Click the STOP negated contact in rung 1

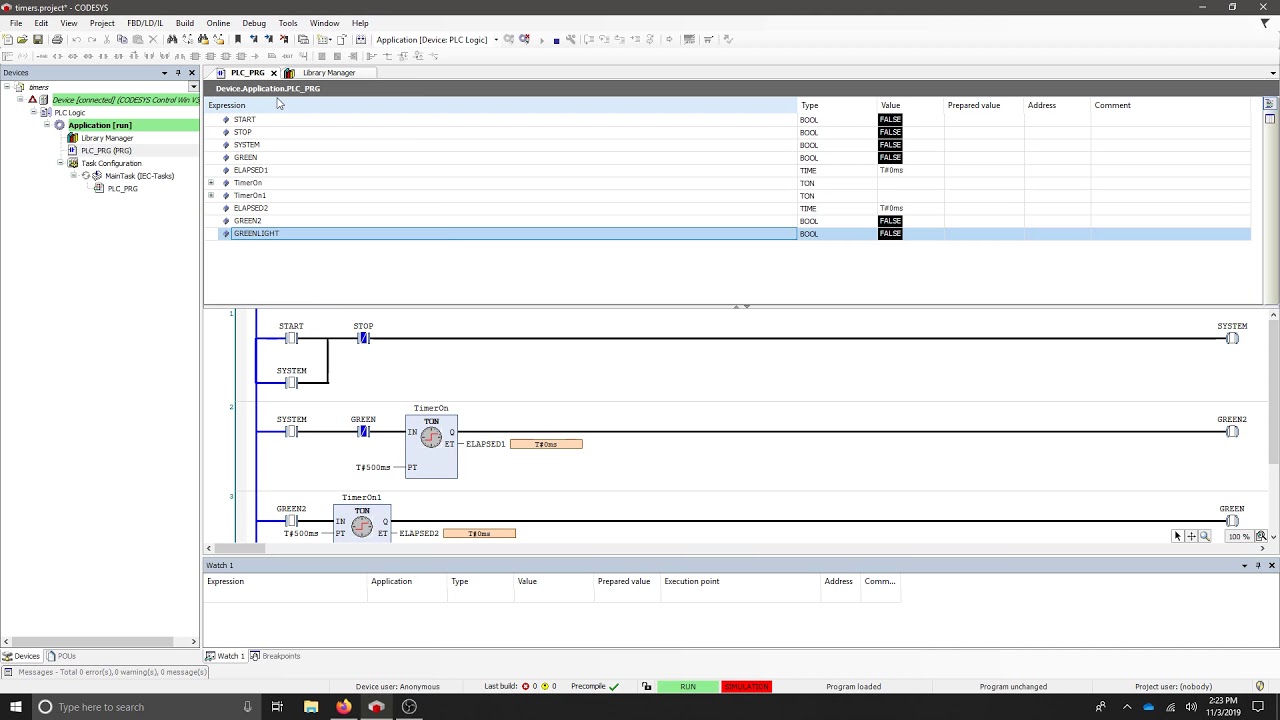pos(363,338)
